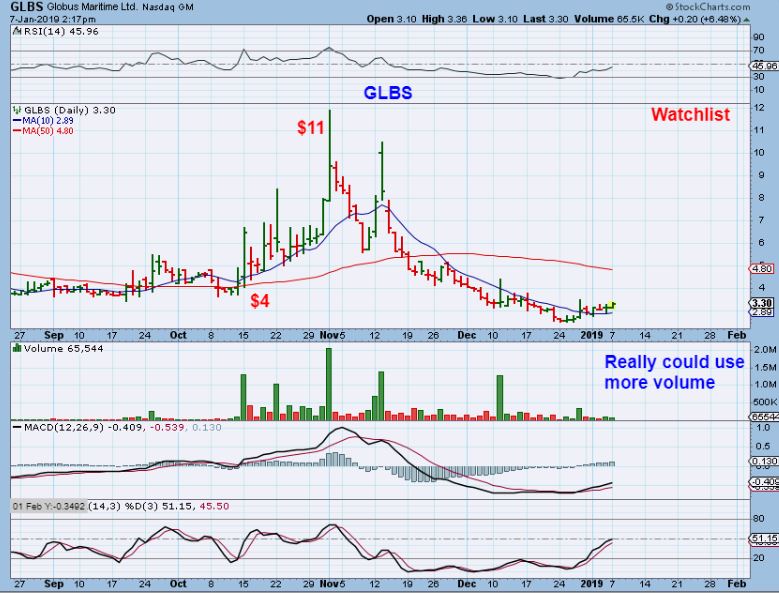Click the yellow-highlighted latest price bar
Screen dimensions: 779x593
pos(612,306)
